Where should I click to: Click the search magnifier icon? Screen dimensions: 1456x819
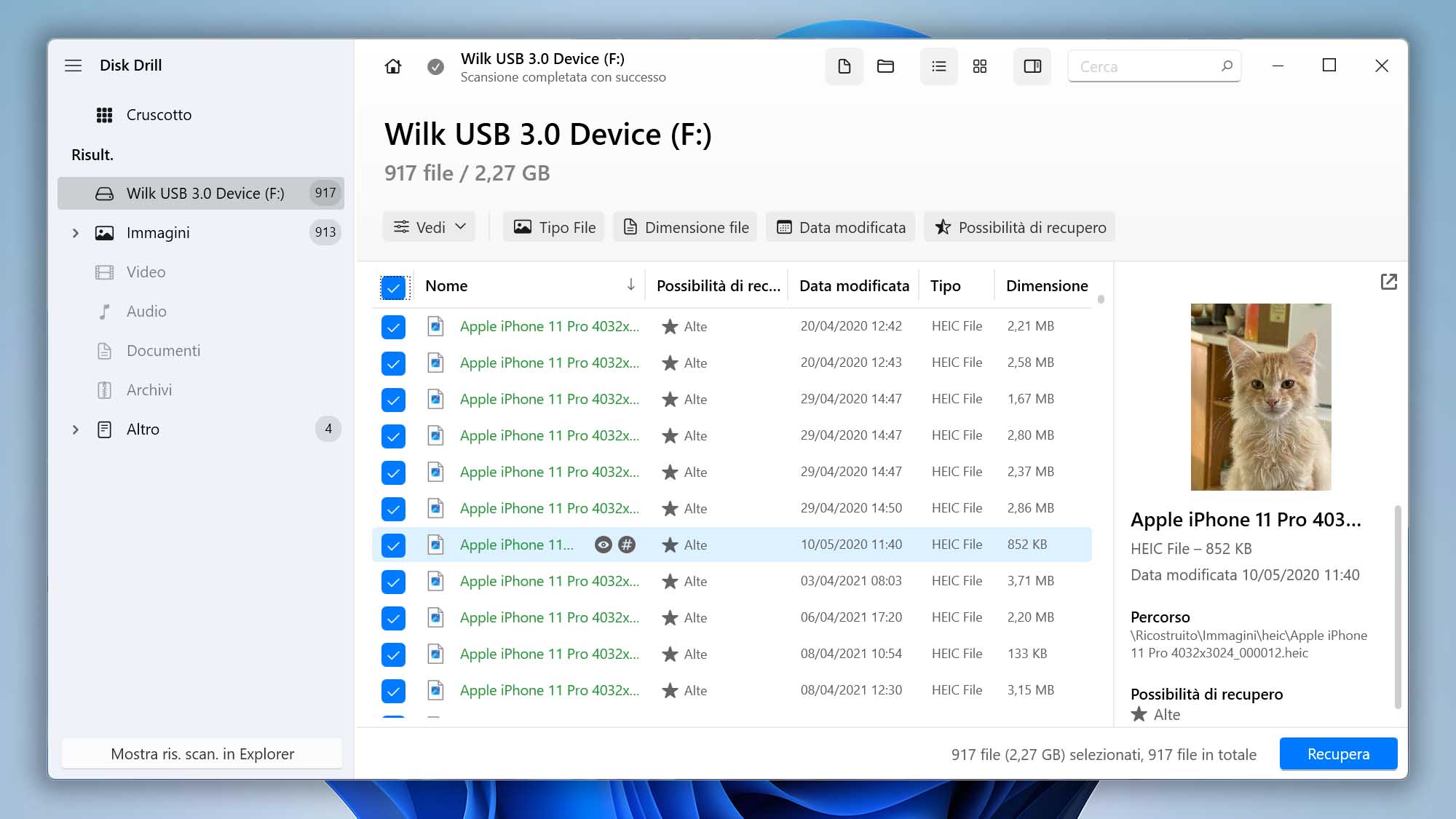pyautogui.click(x=1227, y=66)
